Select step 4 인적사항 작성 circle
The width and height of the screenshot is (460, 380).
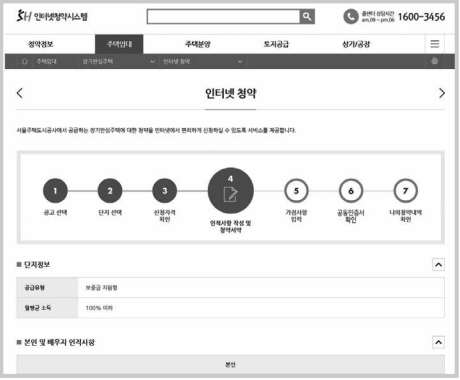click(231, 190)
